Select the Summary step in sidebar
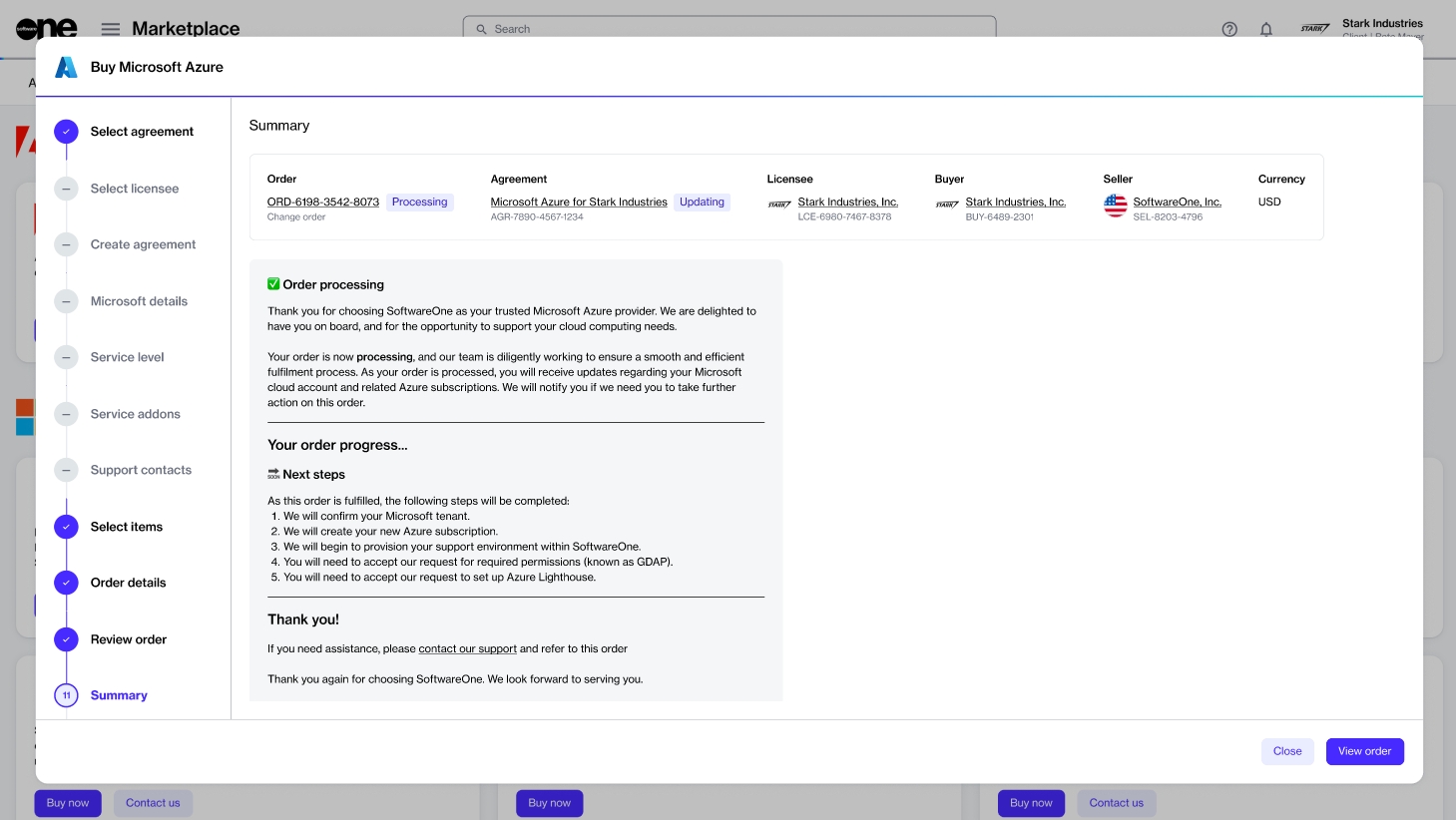This screenshot has height=820, width=1456. 119,695
